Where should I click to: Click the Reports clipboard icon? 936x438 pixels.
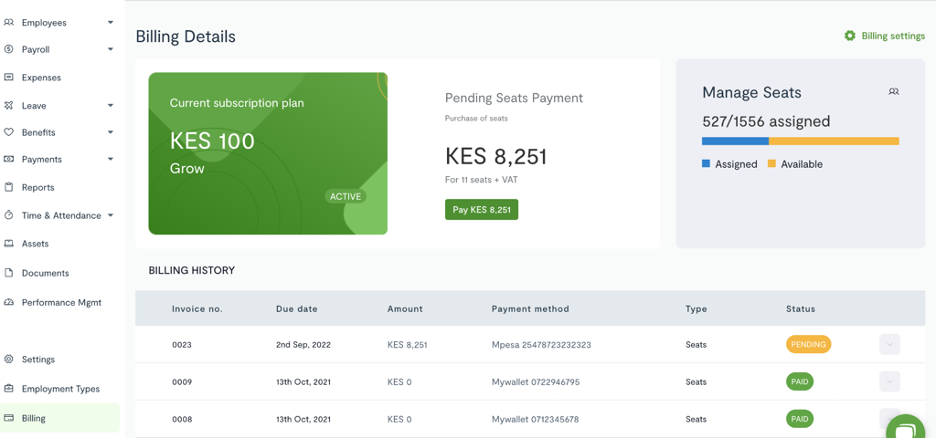(x=8, y=187)
